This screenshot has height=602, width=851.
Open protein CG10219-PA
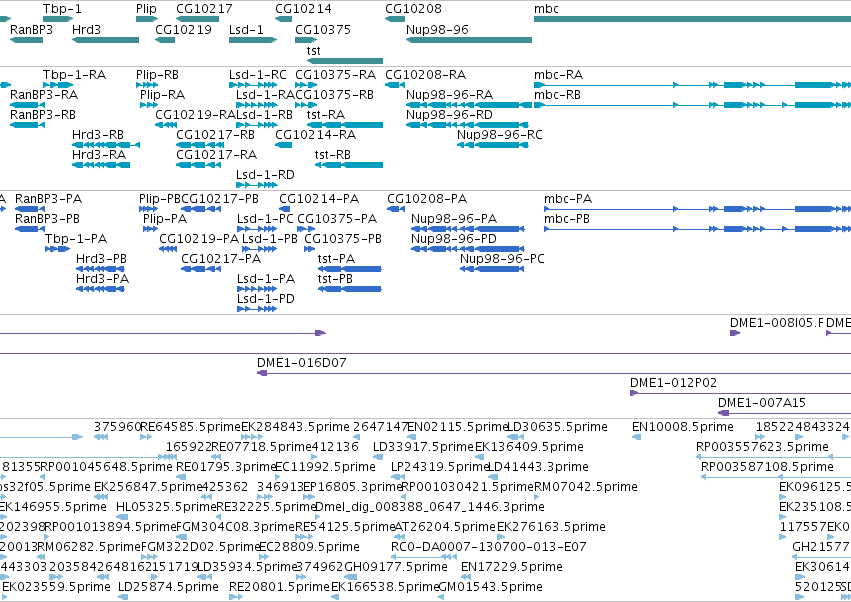point(199,239)
